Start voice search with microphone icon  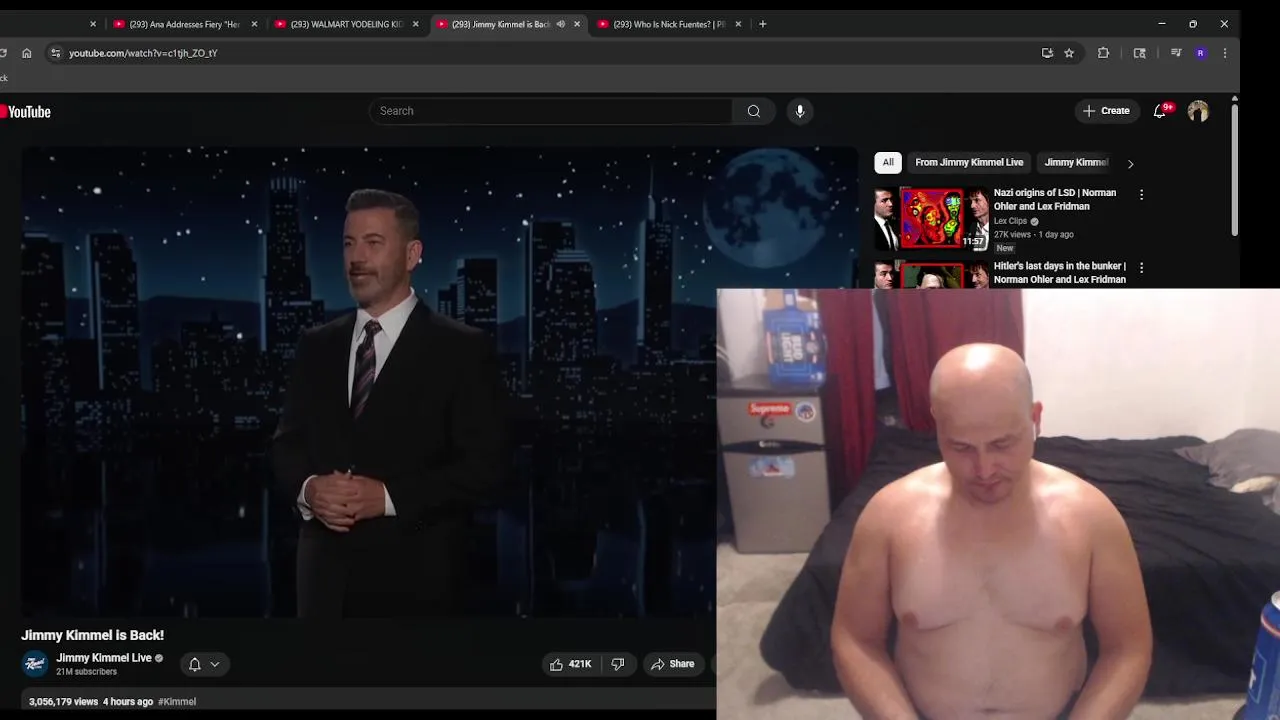pyautogui.click(x=800, y=111)
